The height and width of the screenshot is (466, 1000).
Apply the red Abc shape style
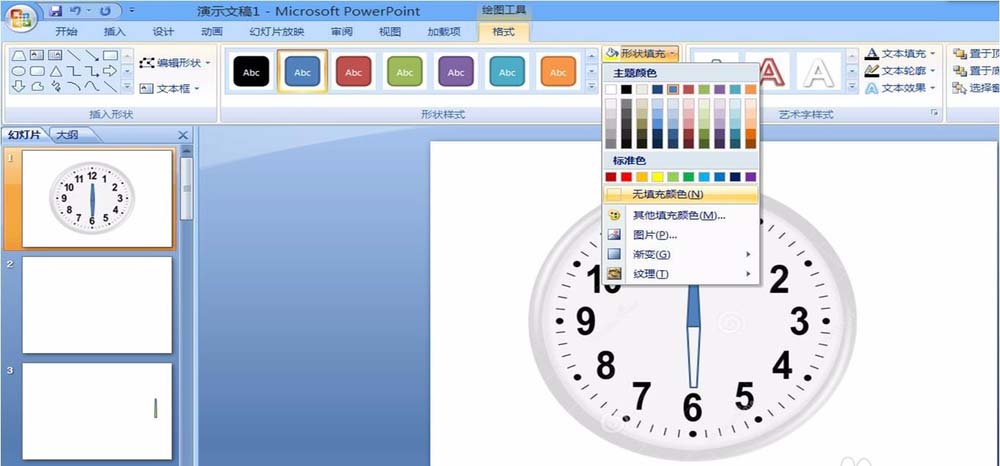353,72
